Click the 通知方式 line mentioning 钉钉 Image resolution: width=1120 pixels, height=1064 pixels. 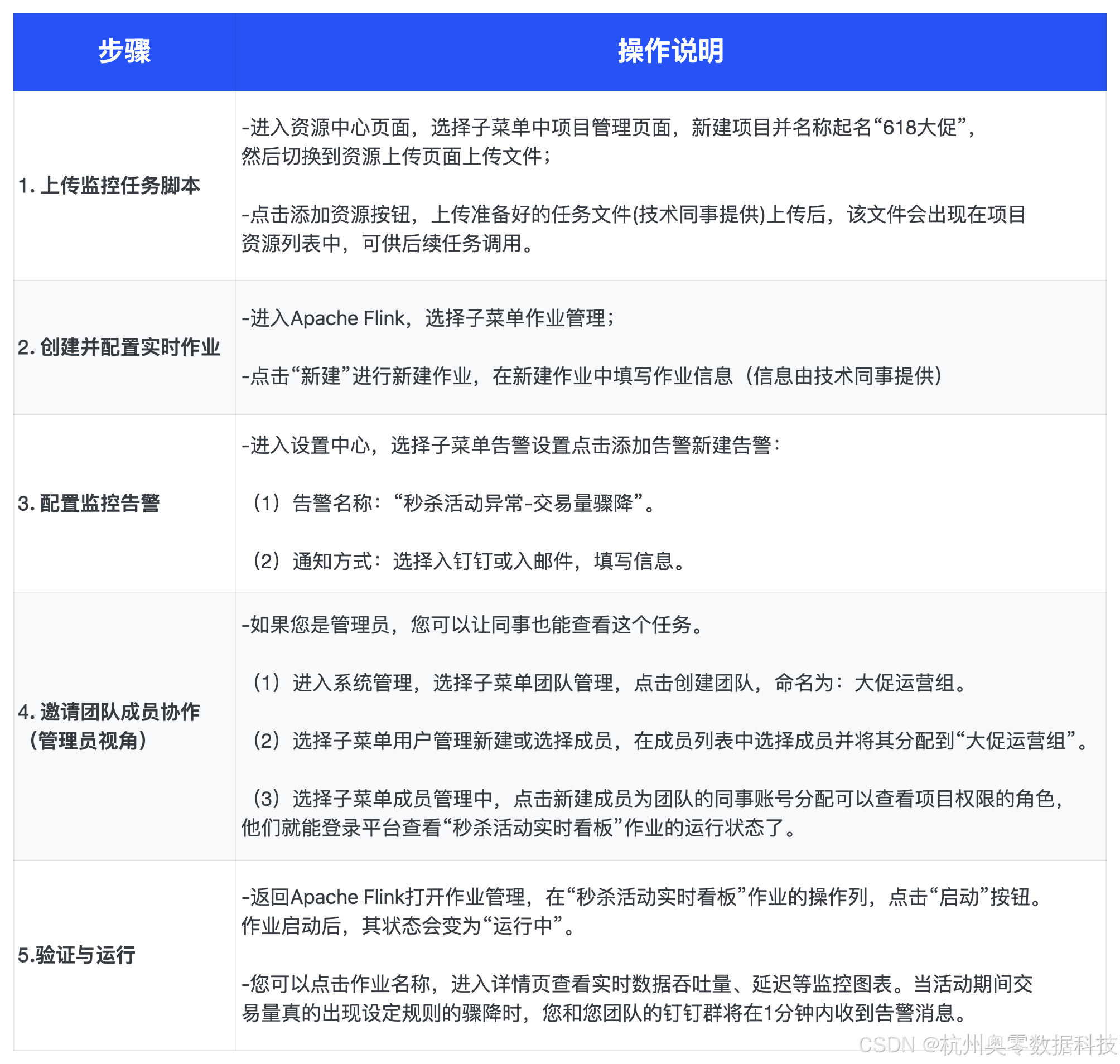click(468, 562)
